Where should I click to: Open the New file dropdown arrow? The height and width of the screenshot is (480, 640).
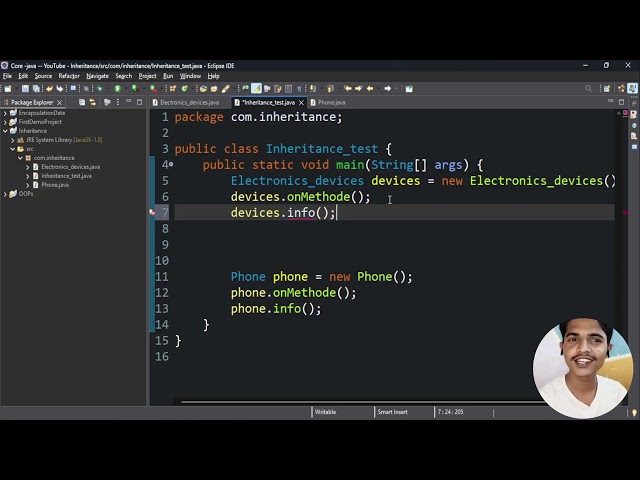point(16,89)
